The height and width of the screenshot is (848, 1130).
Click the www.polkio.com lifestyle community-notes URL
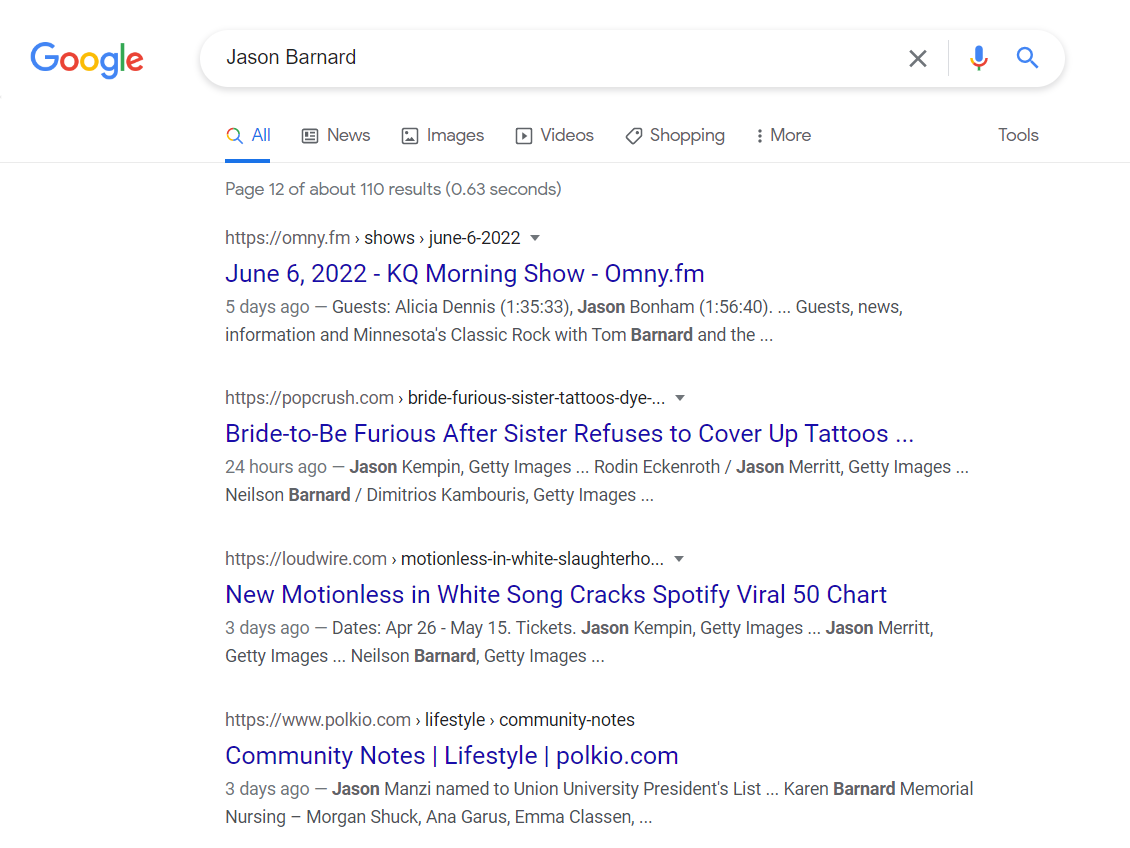tap(430, 720)
